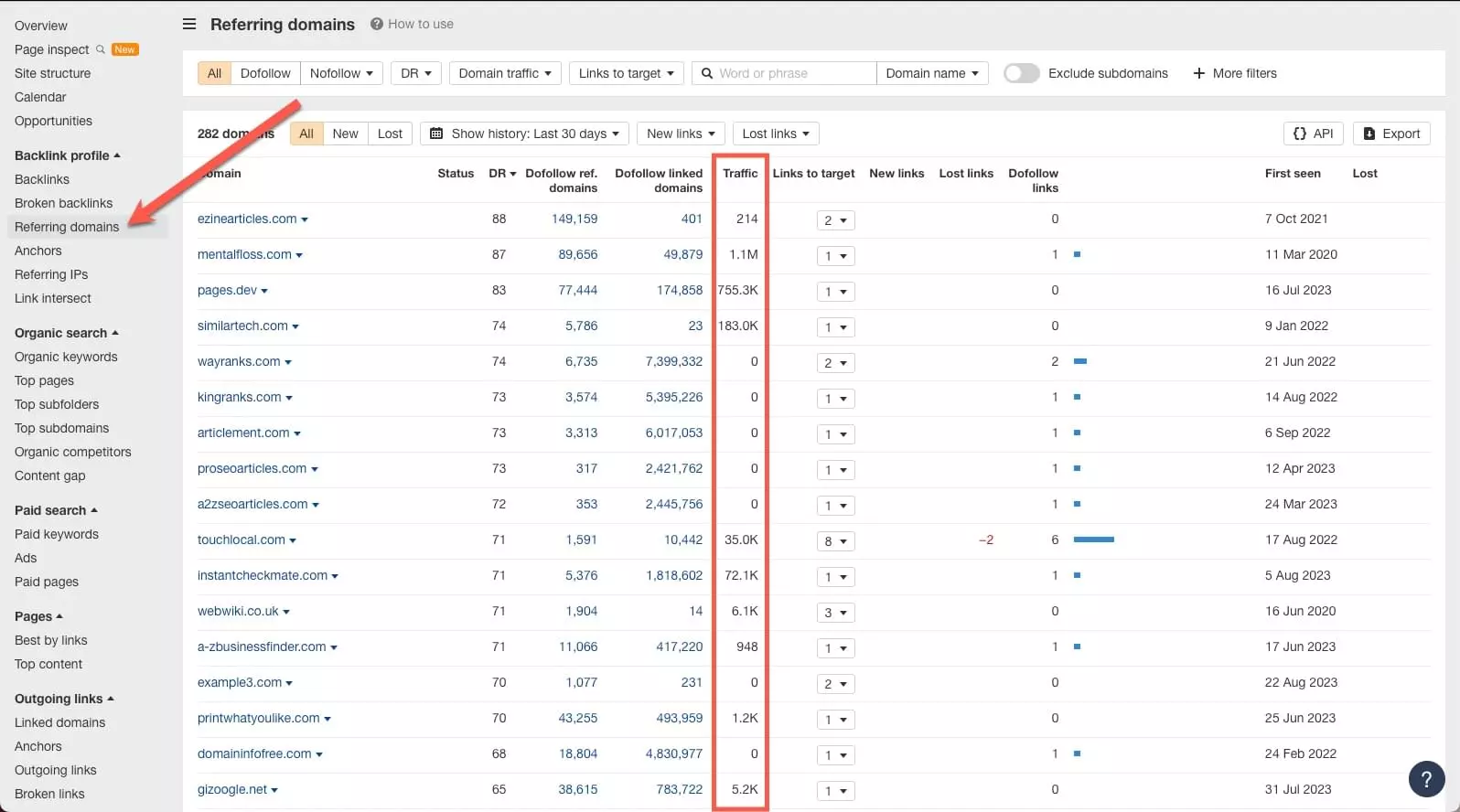The width and height of the screenshot is (1460, 812).
Task: Open Show history: Last 30 days dropdown
Action: click(524, 134)
